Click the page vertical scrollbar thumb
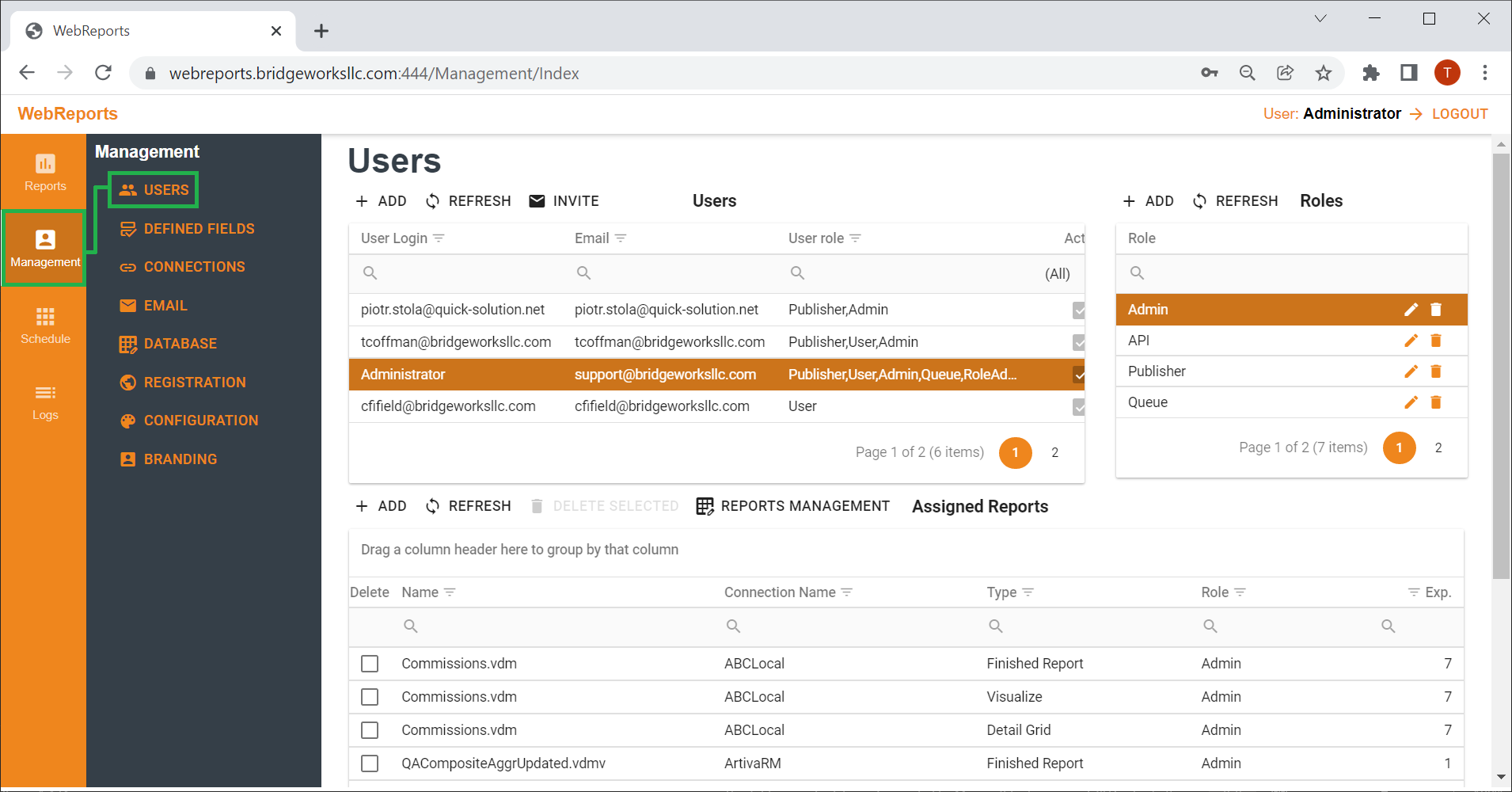Screen dimensions: 1512x792 pyautogui.click(x=1501, y=366)
